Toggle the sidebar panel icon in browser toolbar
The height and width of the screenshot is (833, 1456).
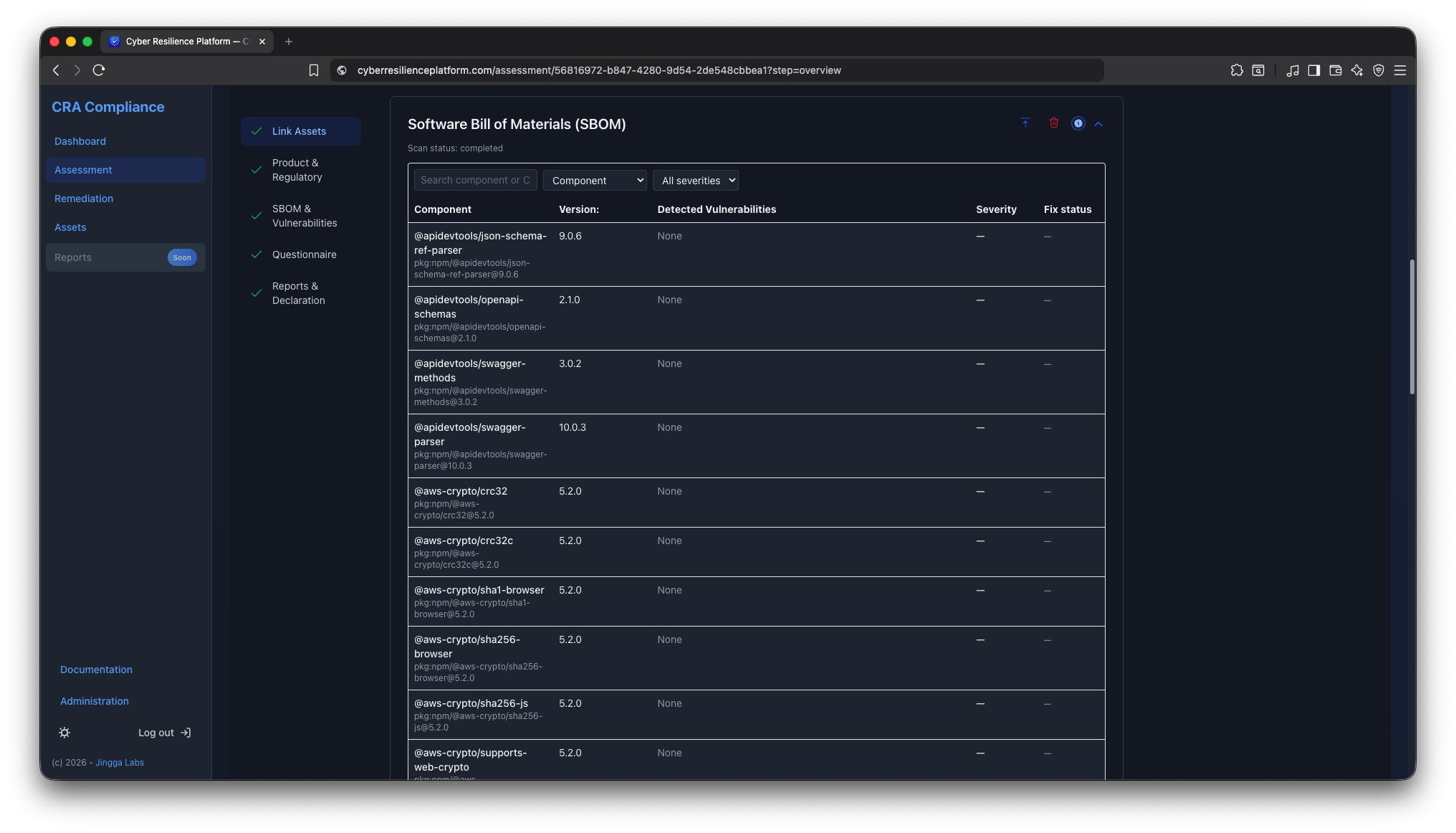[1313, 70]
